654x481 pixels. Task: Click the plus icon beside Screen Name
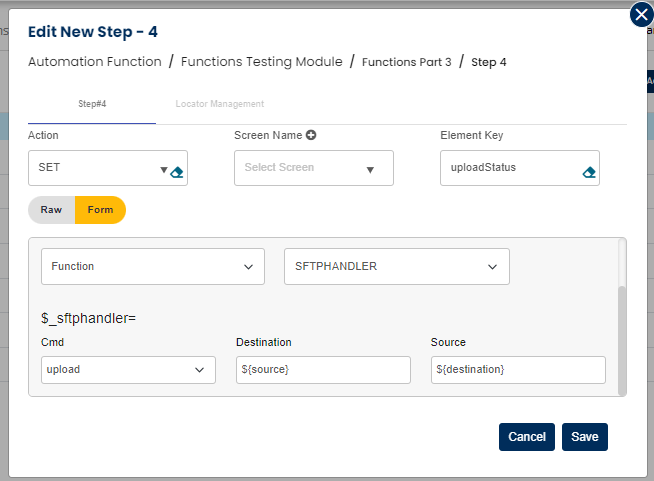311,135
